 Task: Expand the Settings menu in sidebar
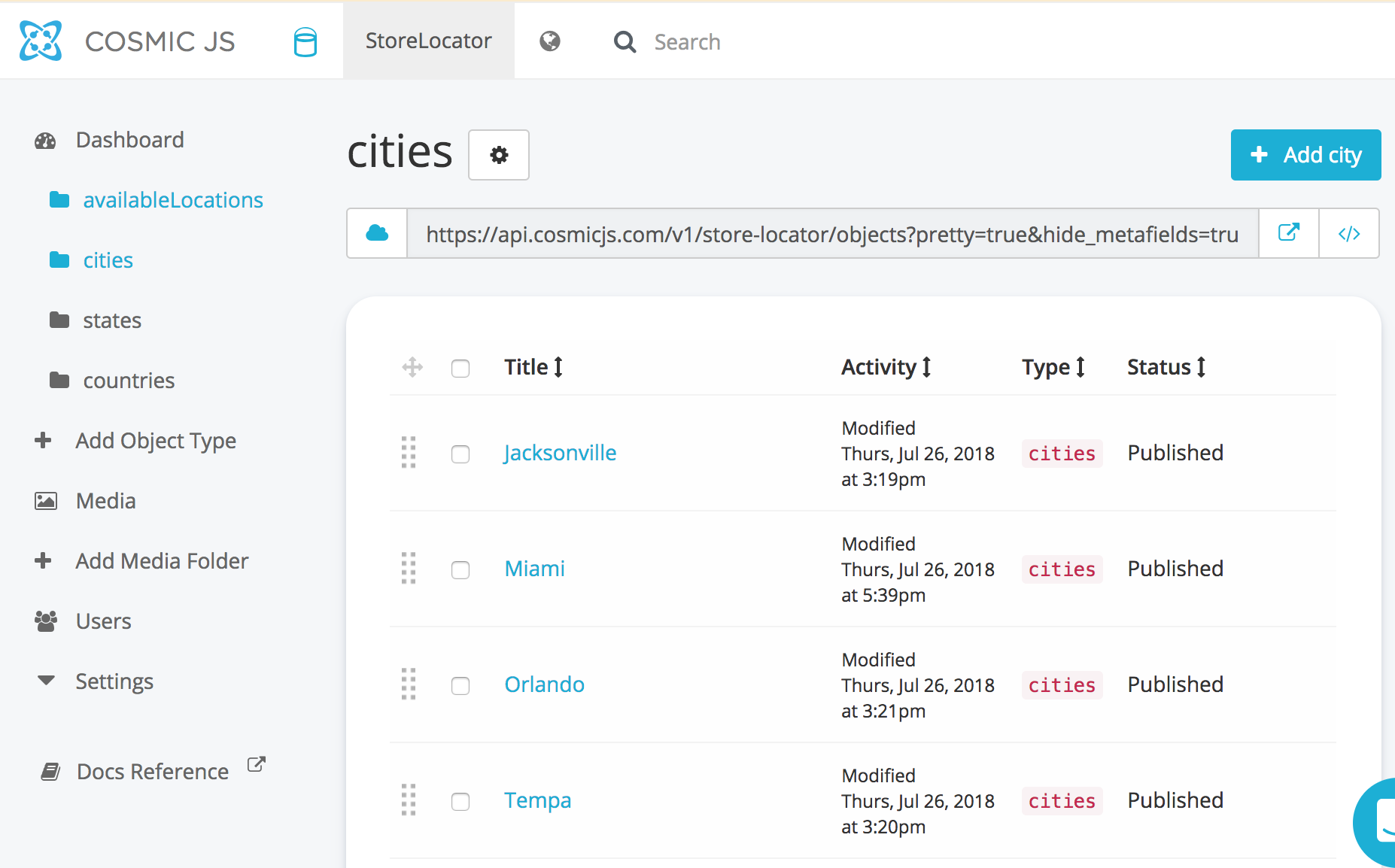114,681
